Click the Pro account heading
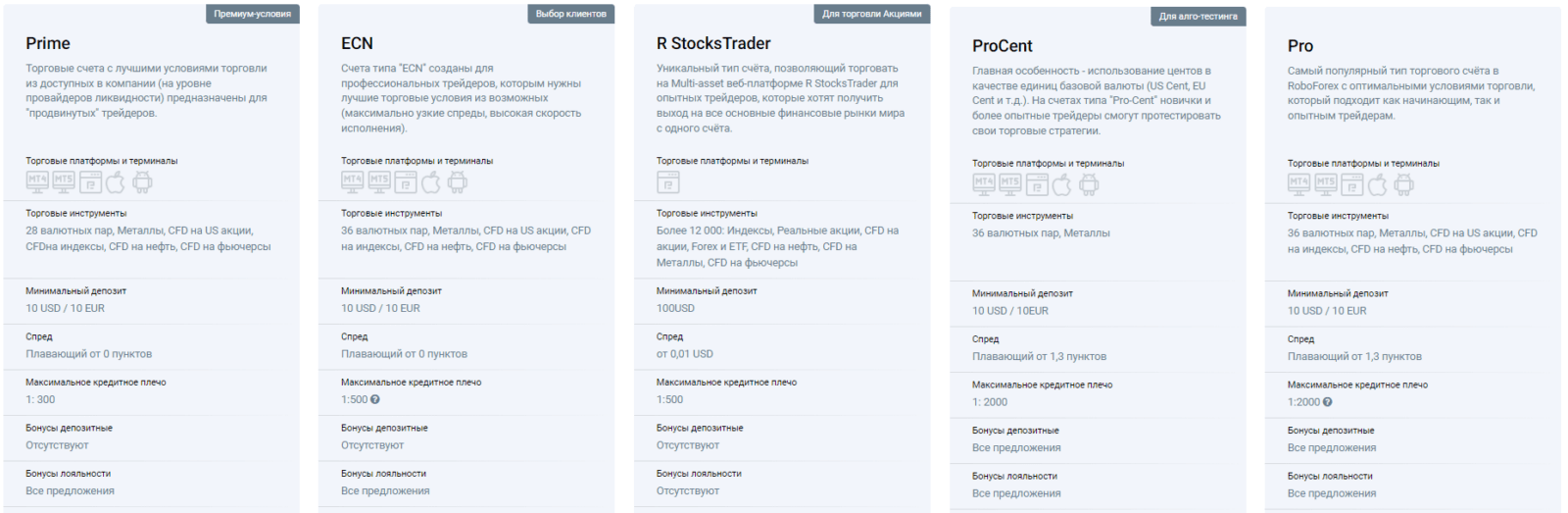Viewport: 1568px width, 513px height. tap(1300, 46)
